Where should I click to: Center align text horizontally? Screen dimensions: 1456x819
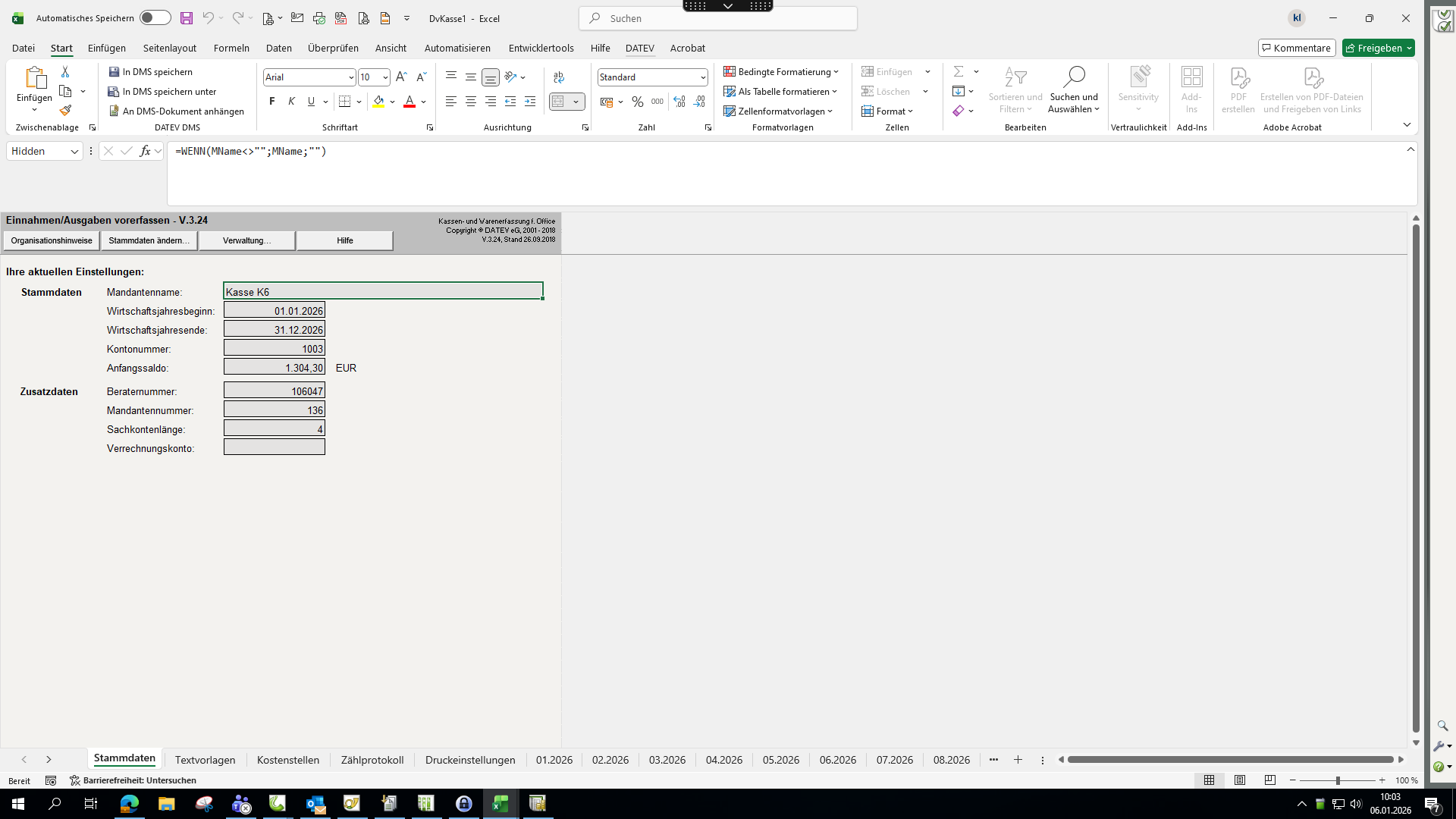click(471, 102)
